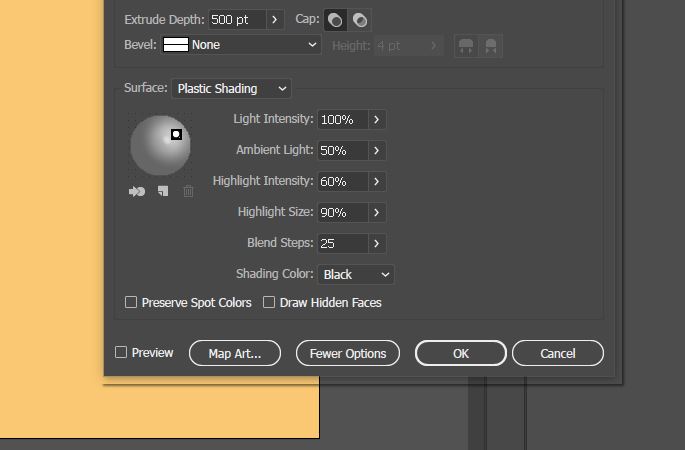685x450 pixels.
Task: Expand Light Intensity slider arrow
Action: [377, 119]
